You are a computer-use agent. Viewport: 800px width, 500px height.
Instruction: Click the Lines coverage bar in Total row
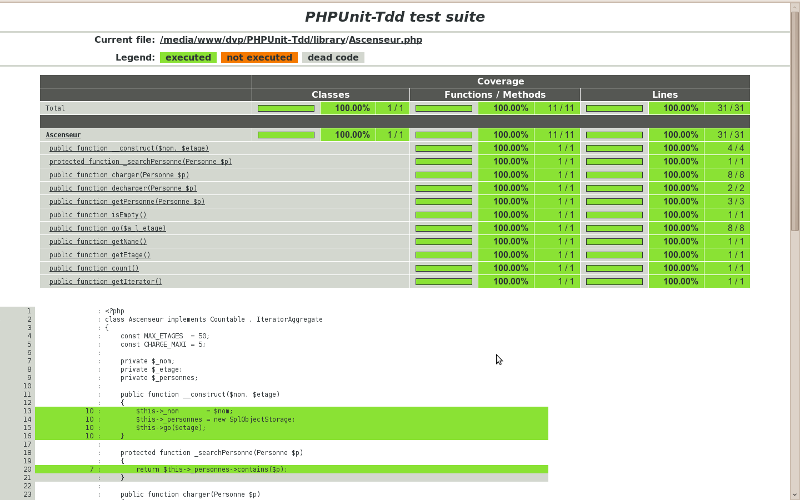coord(614,108)
